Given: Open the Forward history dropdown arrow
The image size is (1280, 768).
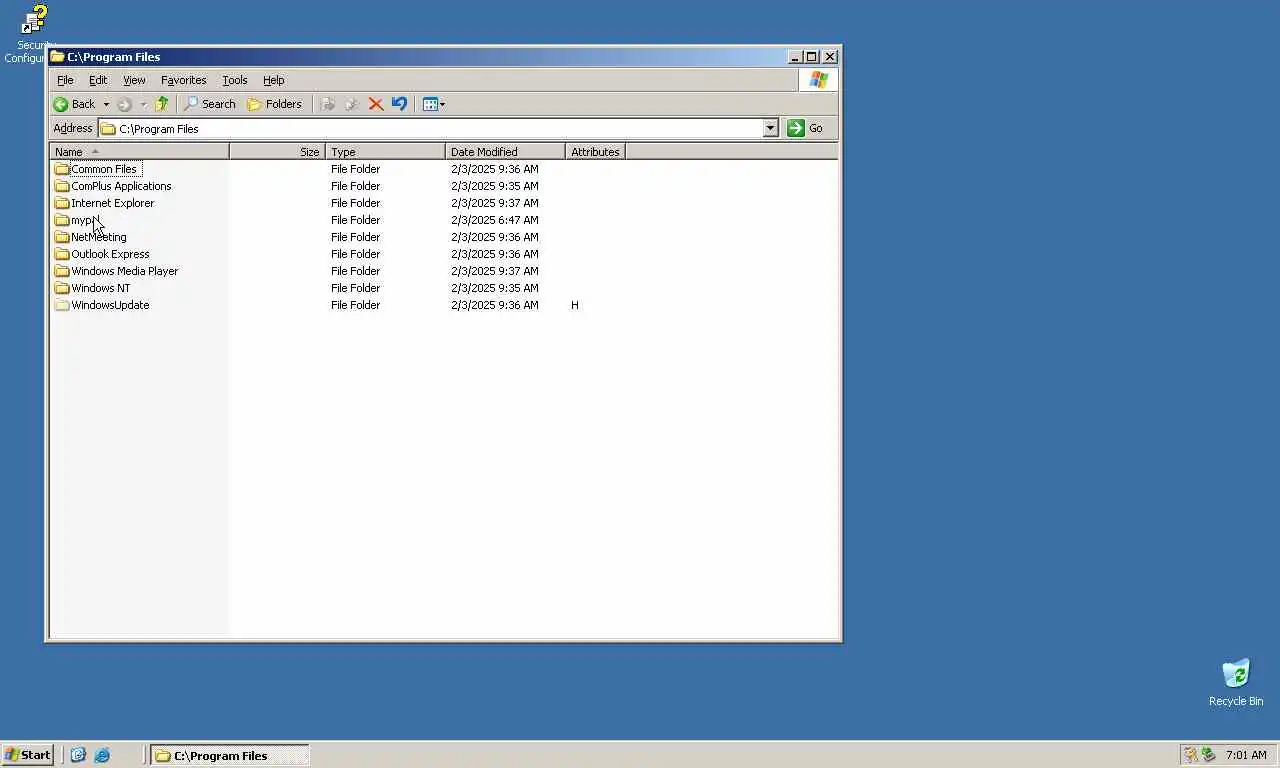Looking at the screenshot, I should click(x=143, y=104).
